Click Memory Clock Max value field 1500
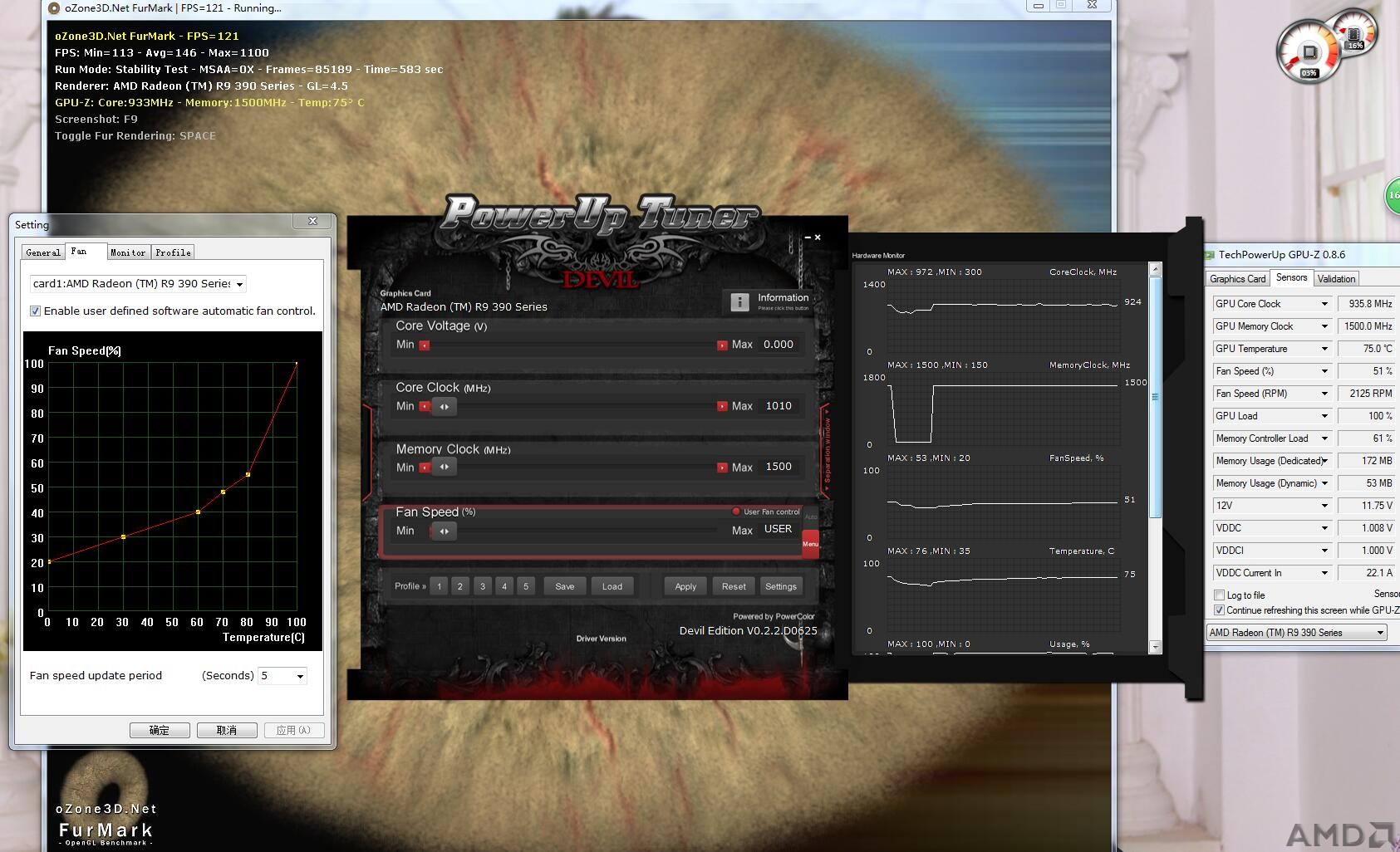1400x852 pixels. pyautogui.click(x=779, y=467)
